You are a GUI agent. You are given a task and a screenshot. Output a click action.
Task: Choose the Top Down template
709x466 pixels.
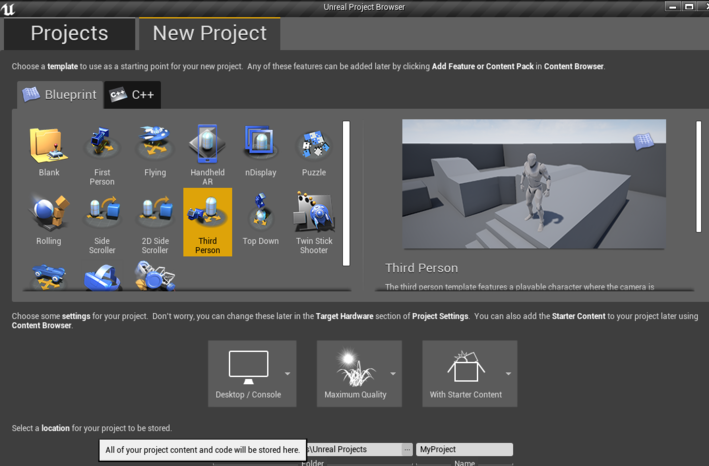260,221
